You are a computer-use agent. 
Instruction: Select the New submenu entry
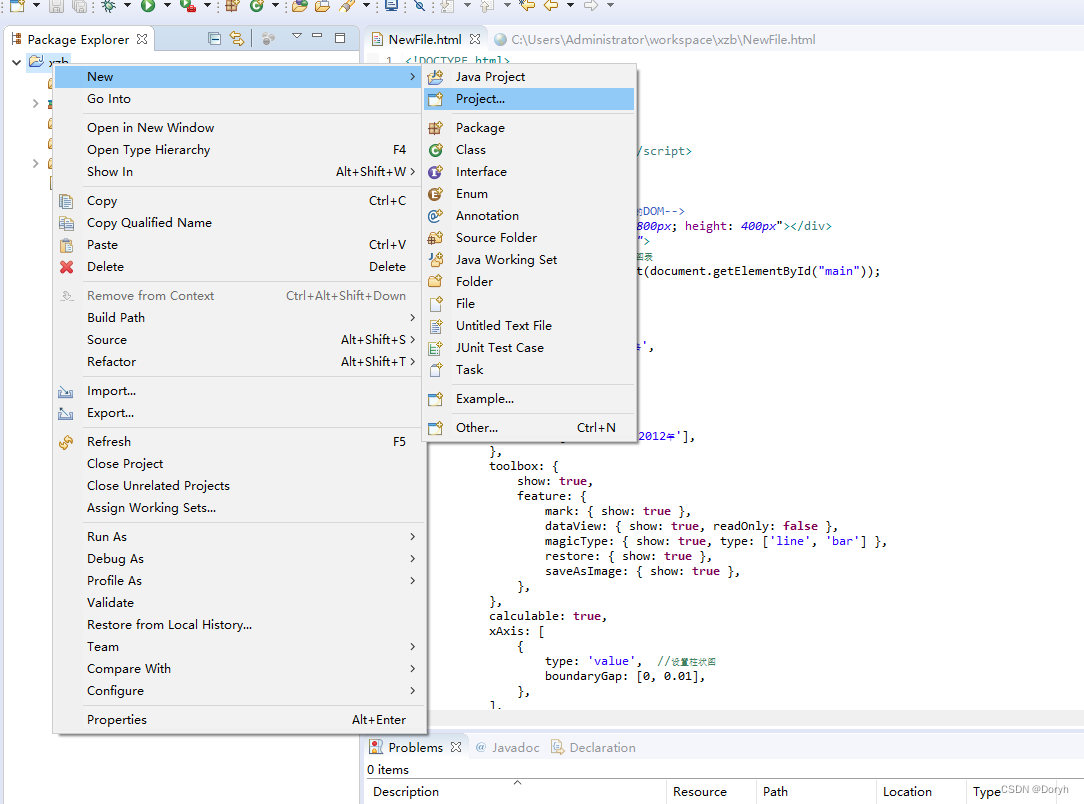pyautogui.click(x=240, y=77)
